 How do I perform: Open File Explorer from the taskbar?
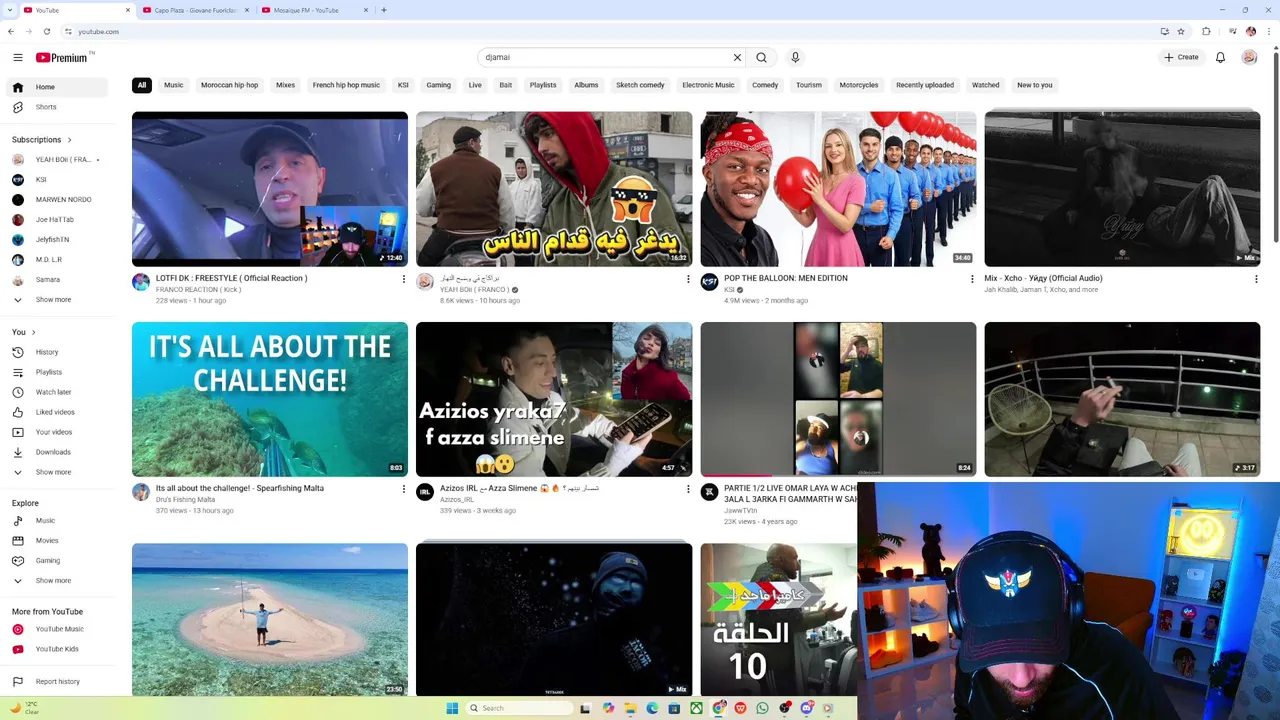click(x=630, y=708)
